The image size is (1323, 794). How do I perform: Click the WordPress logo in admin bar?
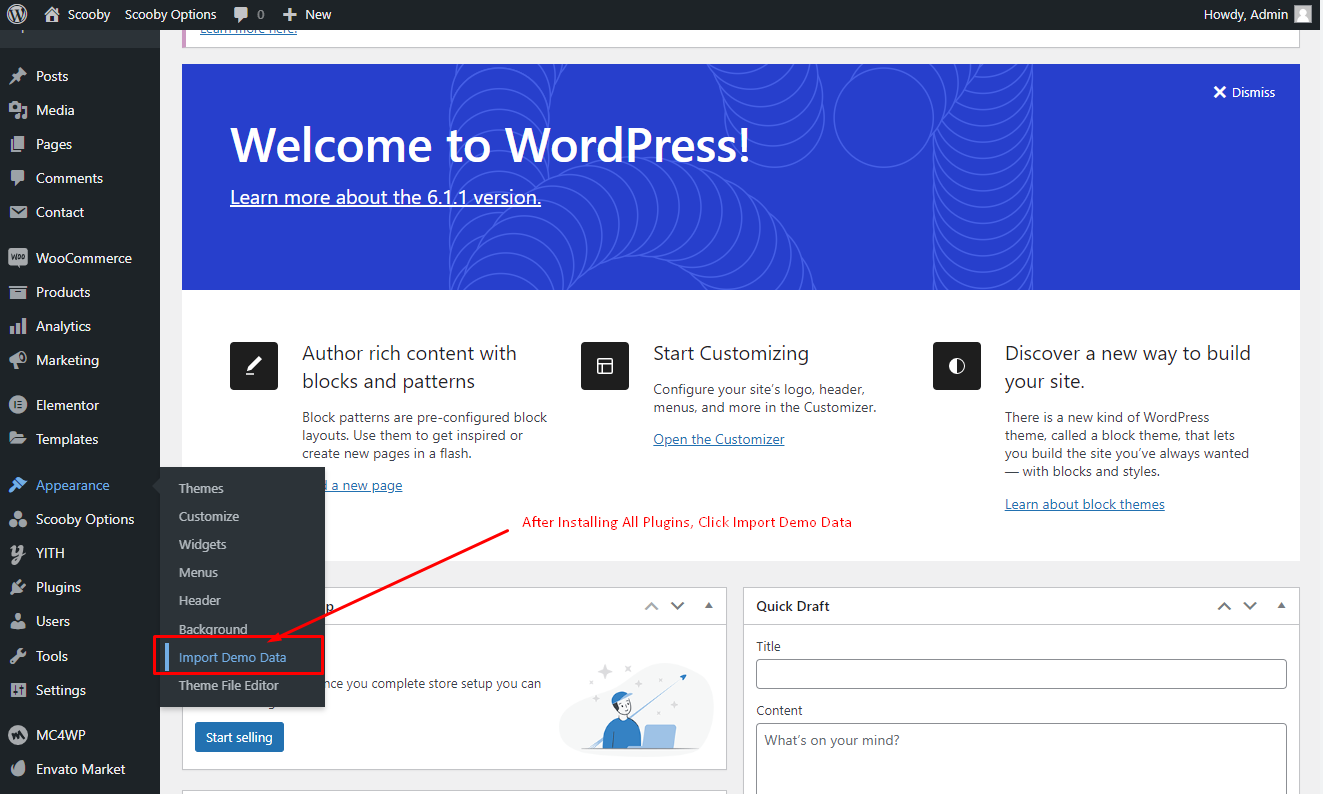(17, 14)
